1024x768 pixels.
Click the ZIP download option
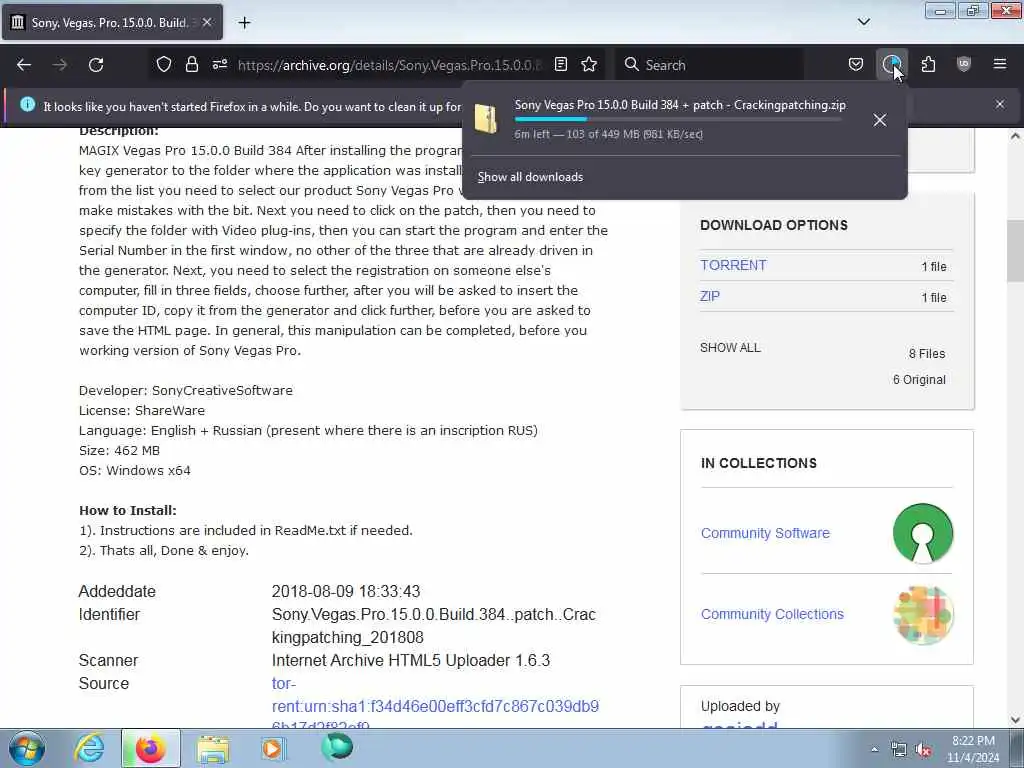[x=710, y=296]
